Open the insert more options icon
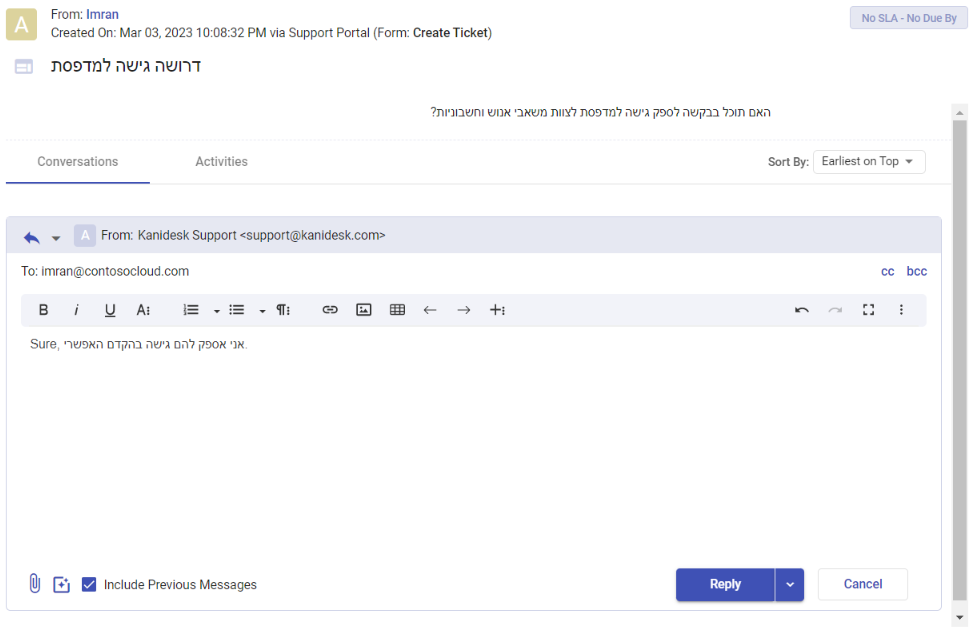 [x=498, y=310]
